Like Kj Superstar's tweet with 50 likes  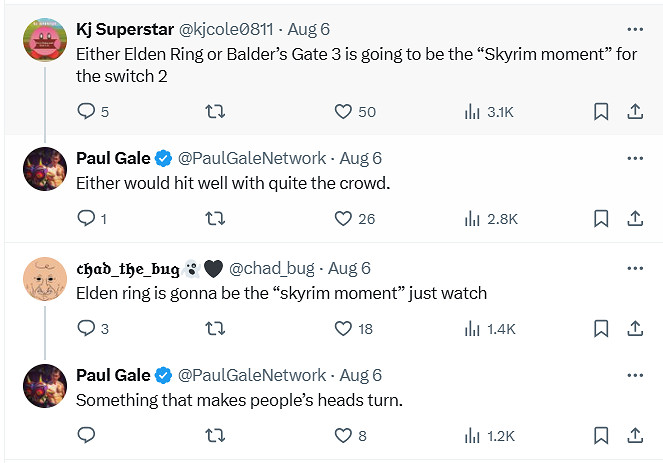click(x=344, y=111)
